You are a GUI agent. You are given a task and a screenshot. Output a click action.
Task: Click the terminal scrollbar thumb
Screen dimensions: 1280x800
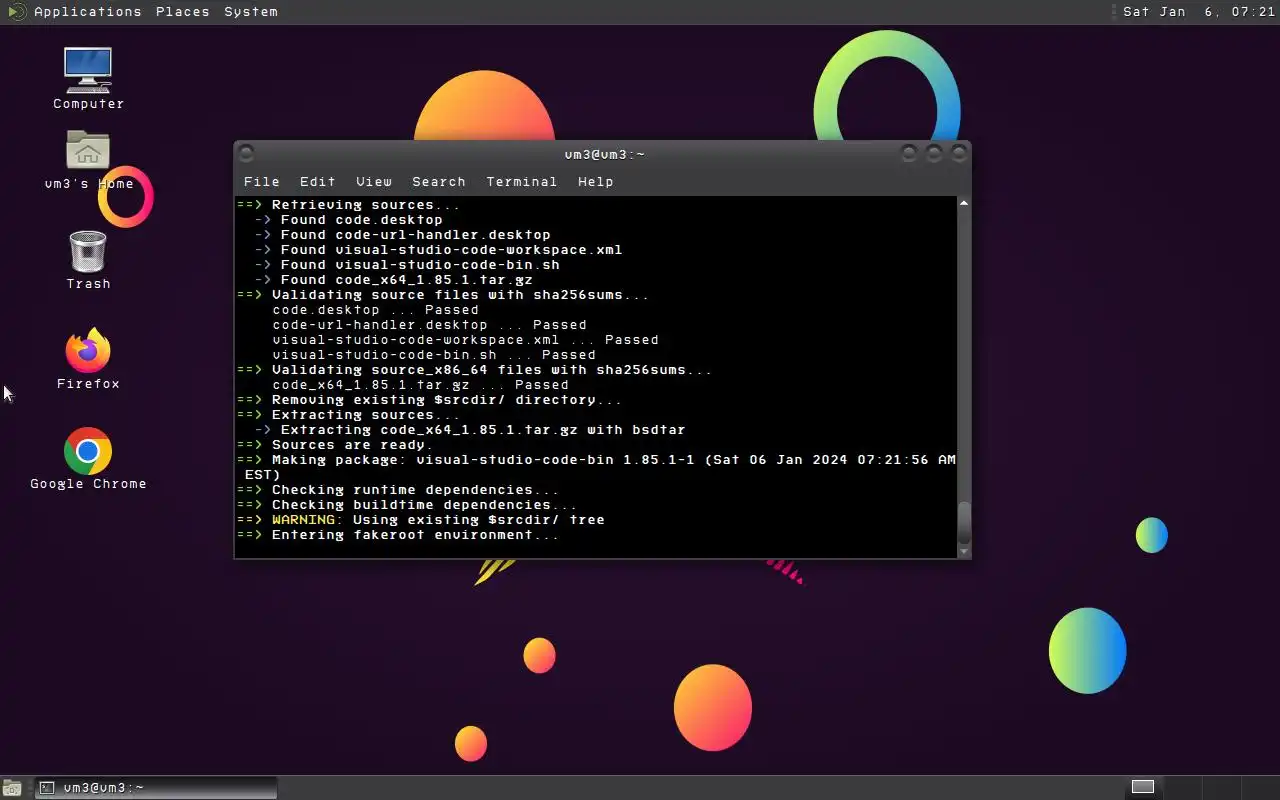pyautogui.click(x=964, y=522)
